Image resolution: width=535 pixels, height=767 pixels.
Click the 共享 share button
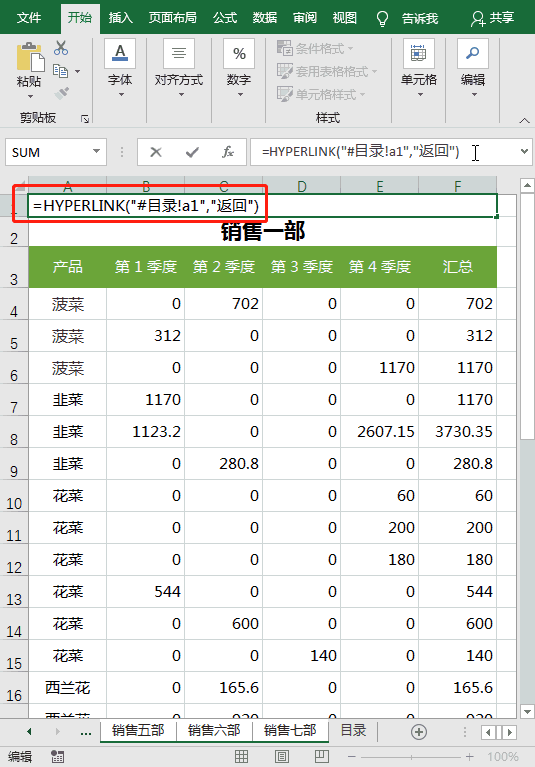(492, 18)
